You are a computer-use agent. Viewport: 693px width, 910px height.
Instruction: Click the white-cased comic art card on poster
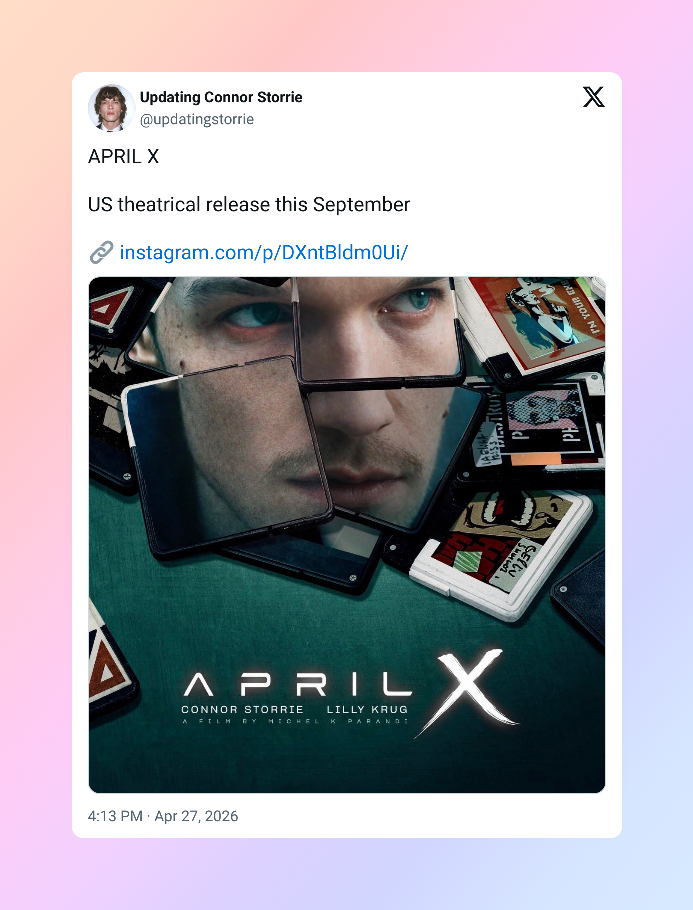503,552
